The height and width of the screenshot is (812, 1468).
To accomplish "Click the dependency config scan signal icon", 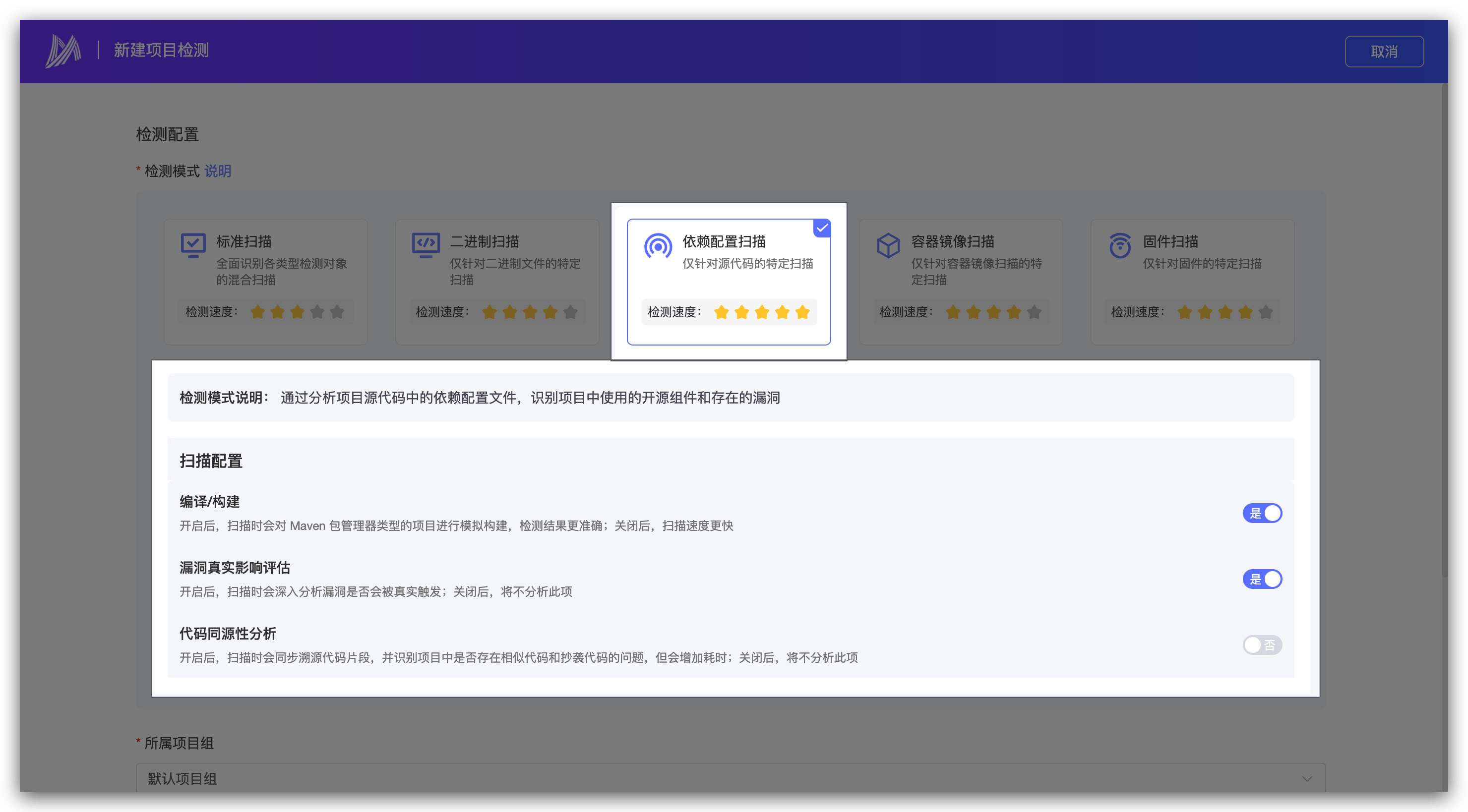I will [x=658, y=246].
